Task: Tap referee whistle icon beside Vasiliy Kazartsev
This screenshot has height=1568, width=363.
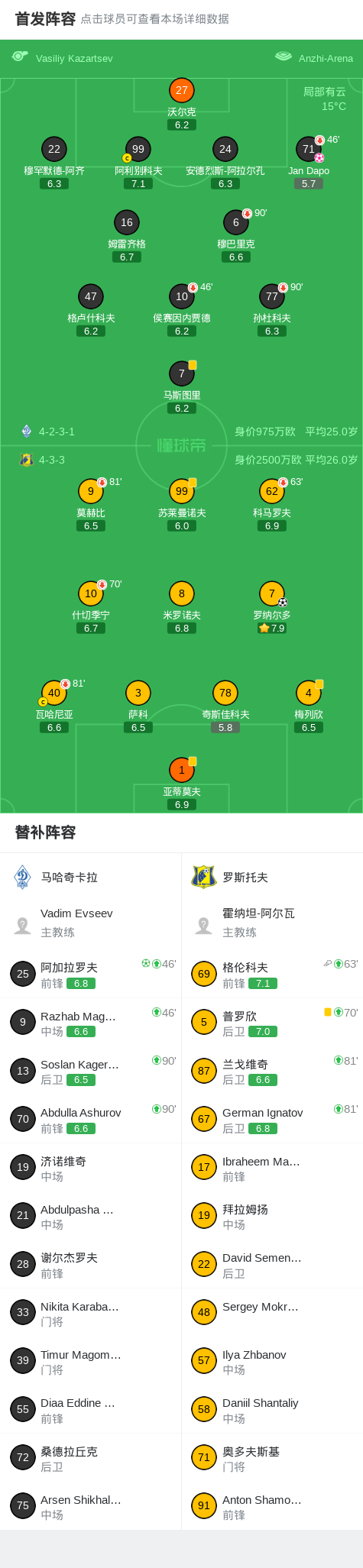Action: (x=20, y=56)
